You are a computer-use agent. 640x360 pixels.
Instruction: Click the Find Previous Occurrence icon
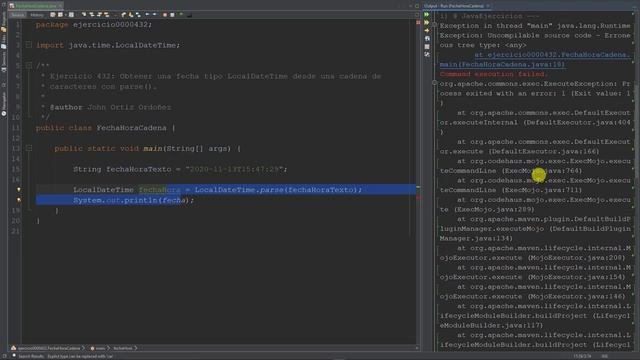pos(92,15)
